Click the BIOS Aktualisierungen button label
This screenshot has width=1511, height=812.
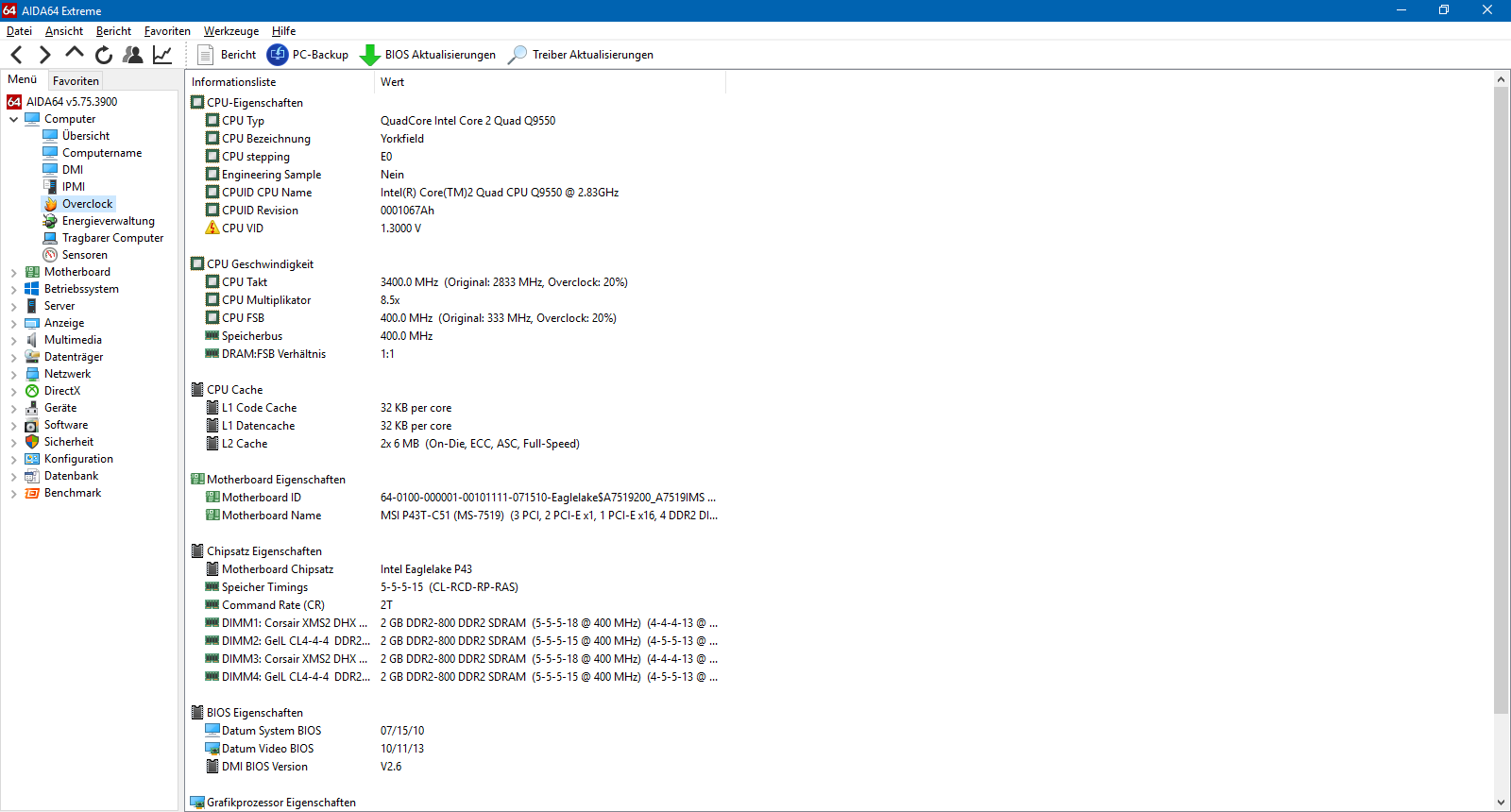(x=440, y=55)
